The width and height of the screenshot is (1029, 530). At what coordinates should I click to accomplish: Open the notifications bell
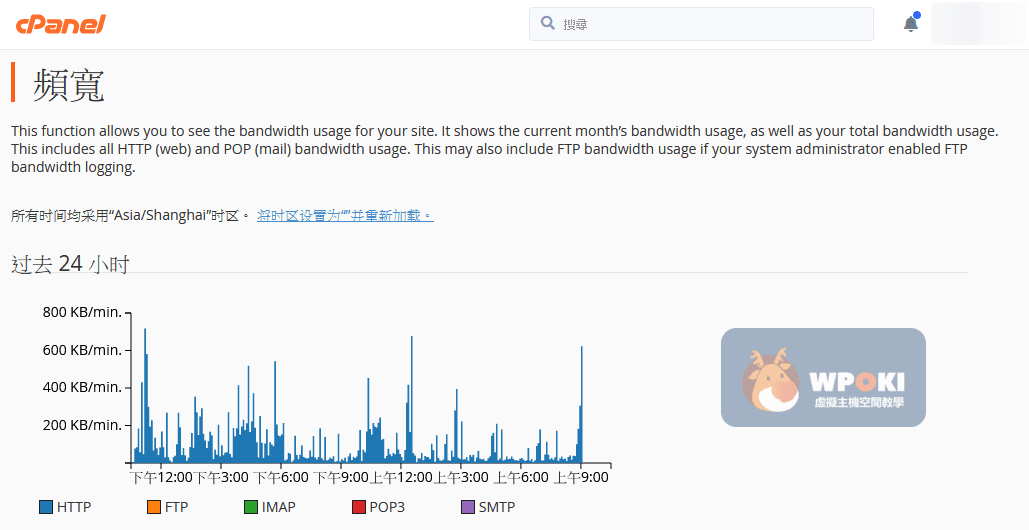(x=910, y=24)
